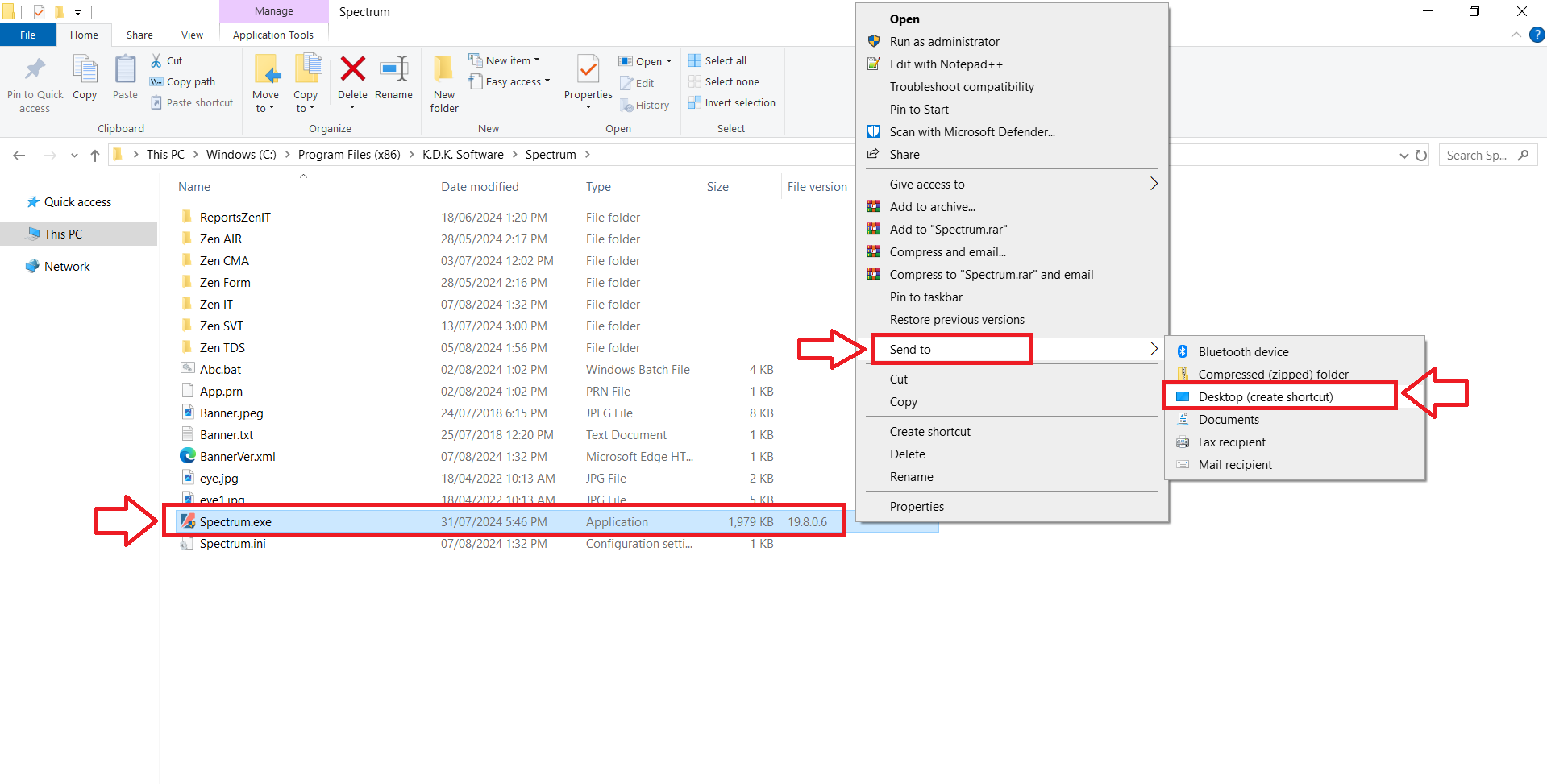
Task: Click the Cut scissors icon in Clipboard
Action: click(x=156, y=60)
